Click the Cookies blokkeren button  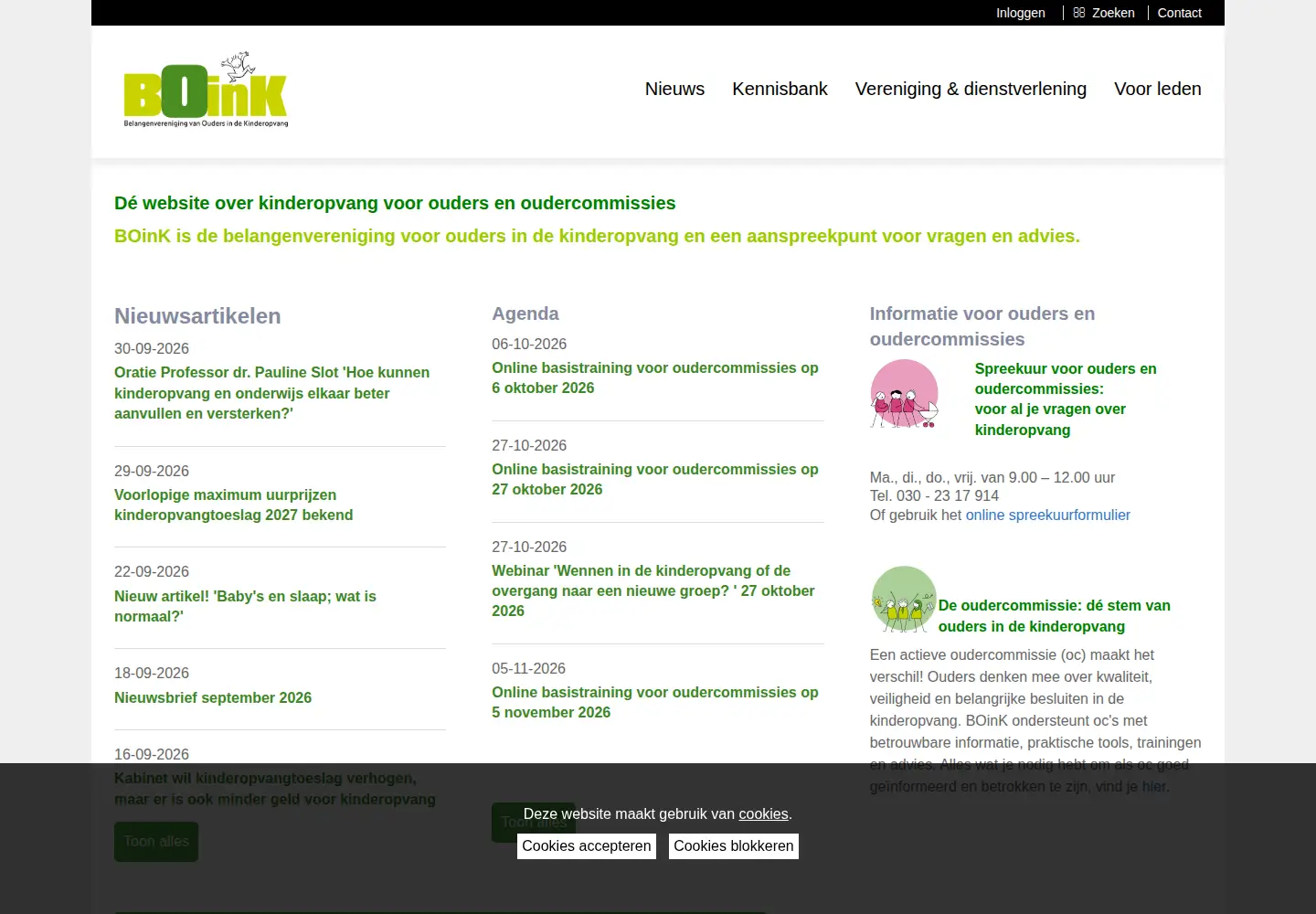click(734, 846)
